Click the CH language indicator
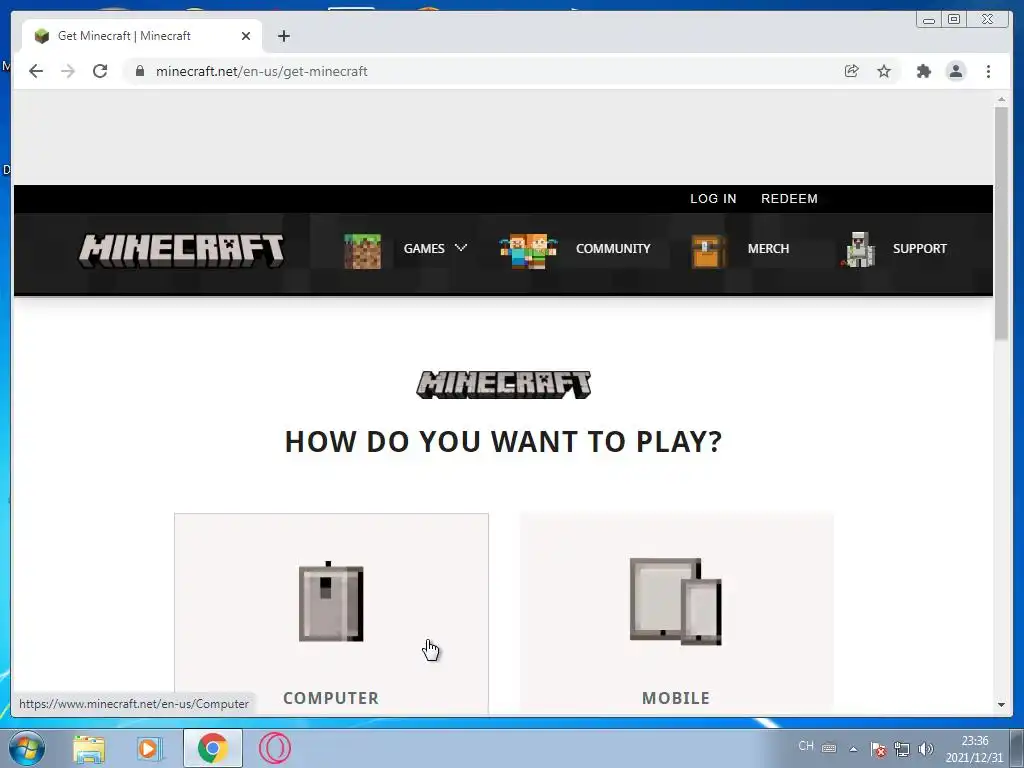Image resolution: width=1024 pixels, height=768 pixels. (806, 746)
